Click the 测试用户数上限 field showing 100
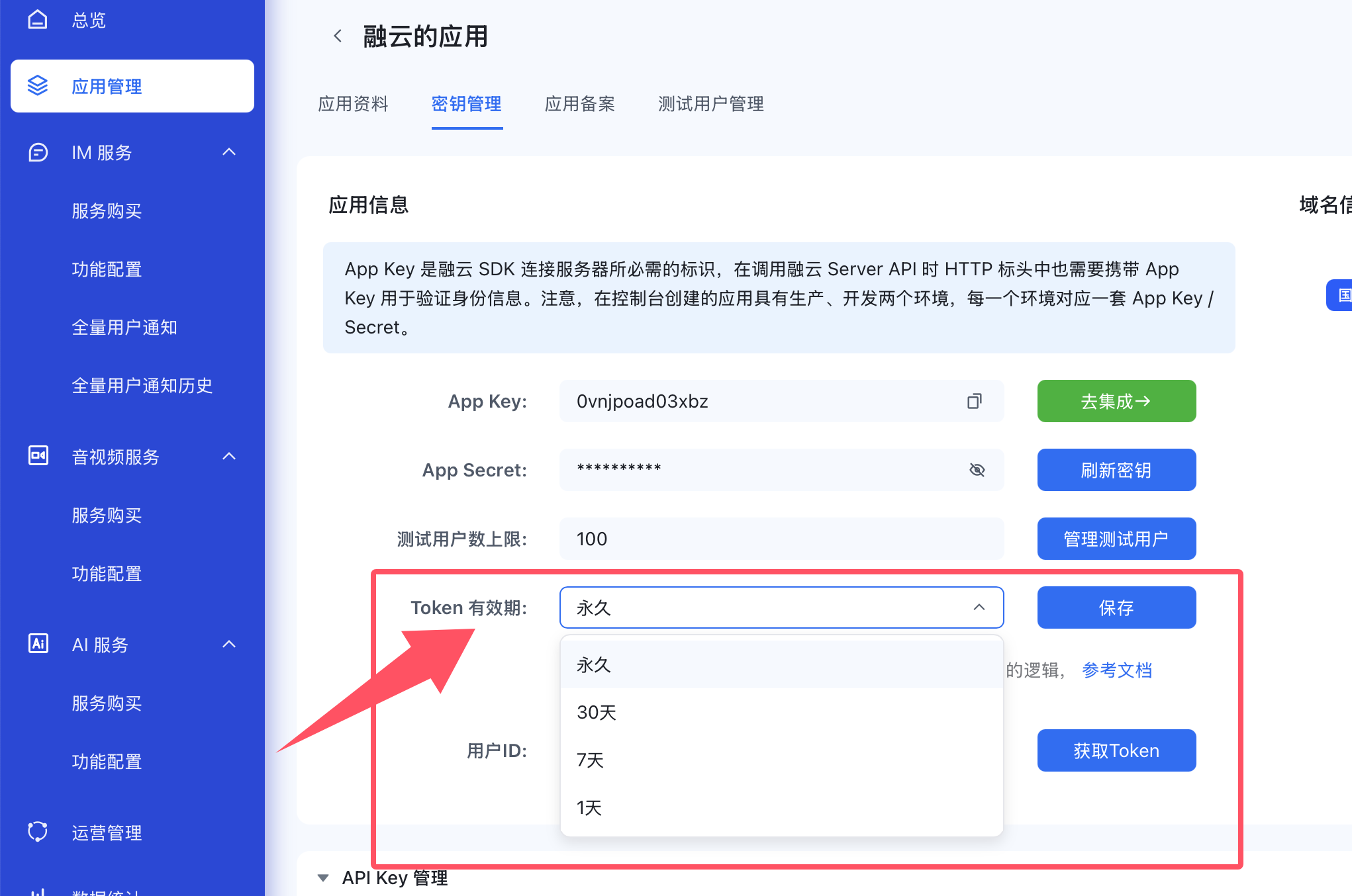The width and height of the screenshot is (1352, 896). (781, 539)
